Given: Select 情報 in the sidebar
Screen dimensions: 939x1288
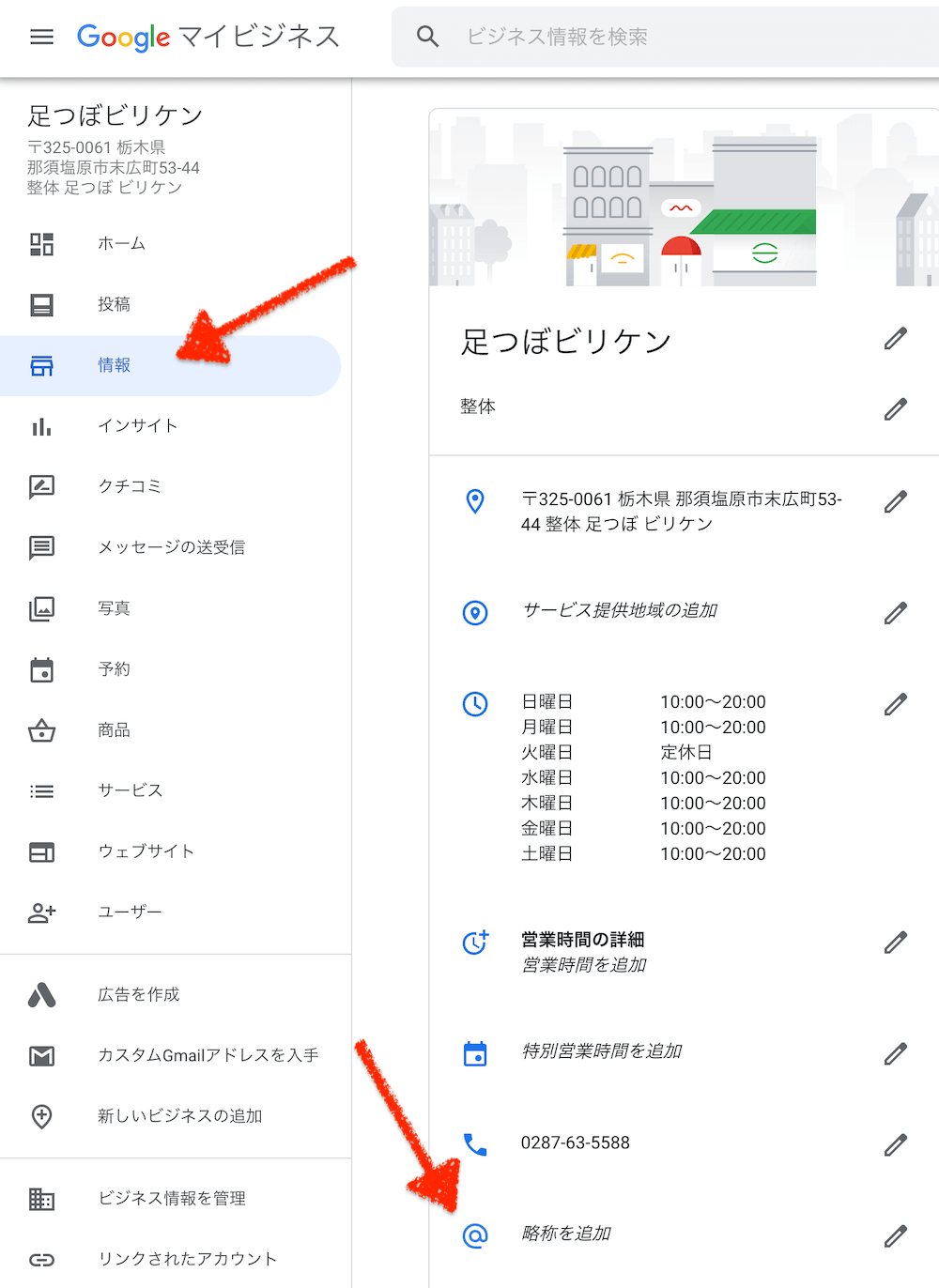Looking at the screenshot, I should tap(170, 365).
